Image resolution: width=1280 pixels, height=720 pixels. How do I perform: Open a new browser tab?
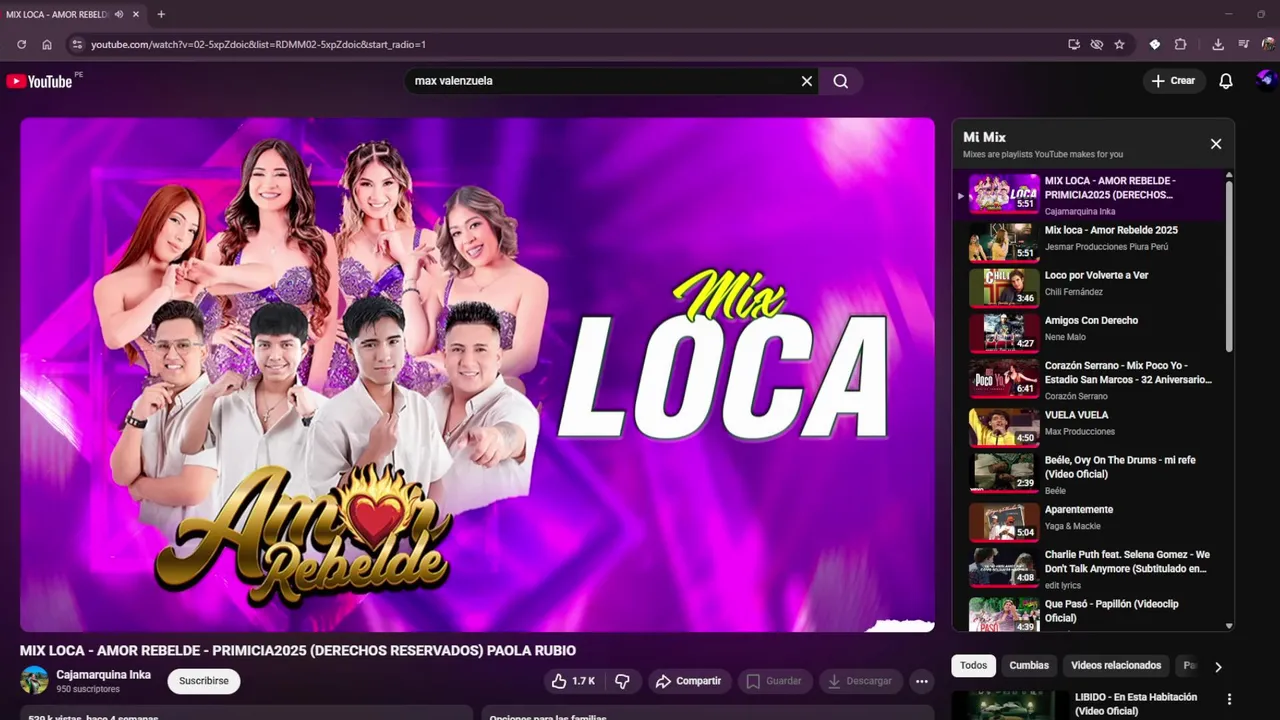pyautogui.click(x=161, y=14)
